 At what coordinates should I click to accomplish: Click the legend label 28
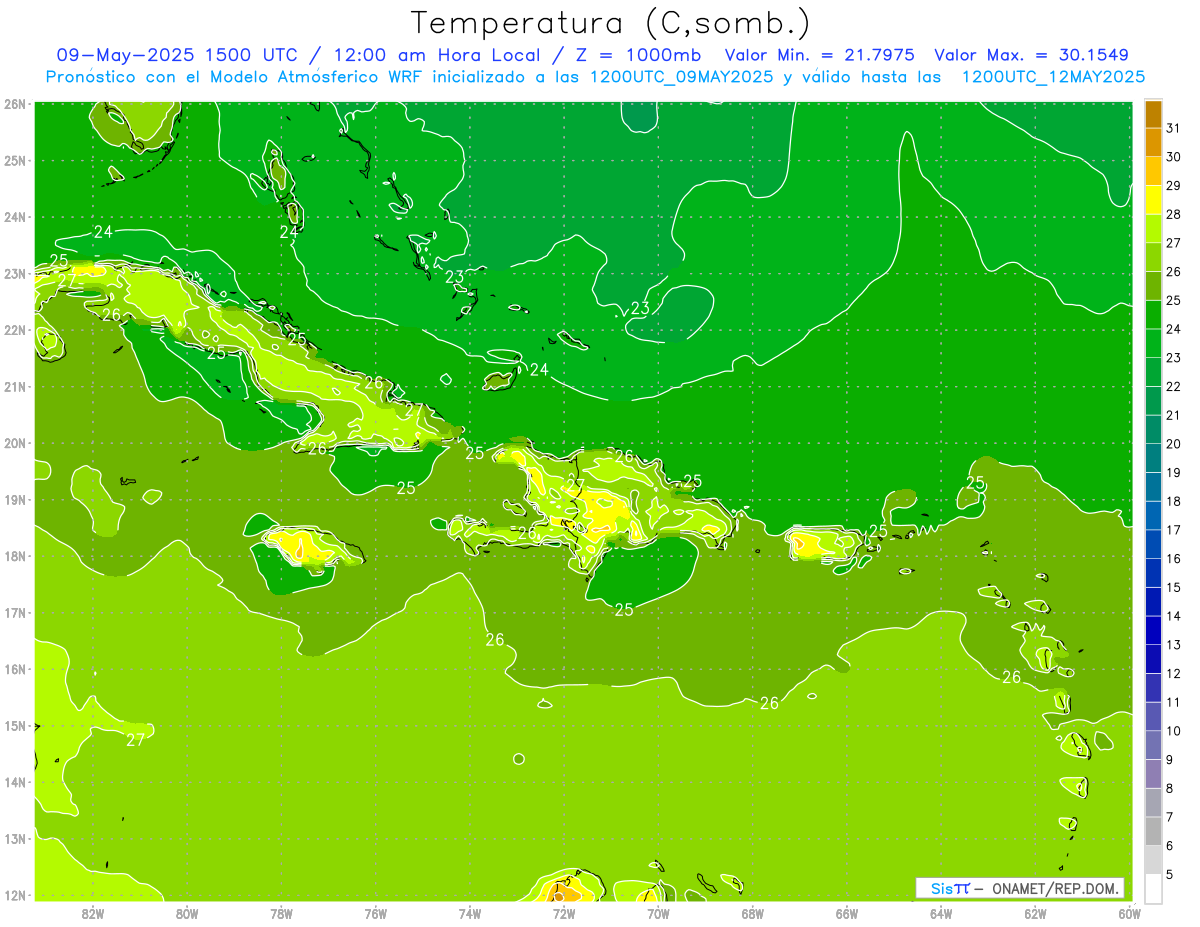pos(1174,214)
